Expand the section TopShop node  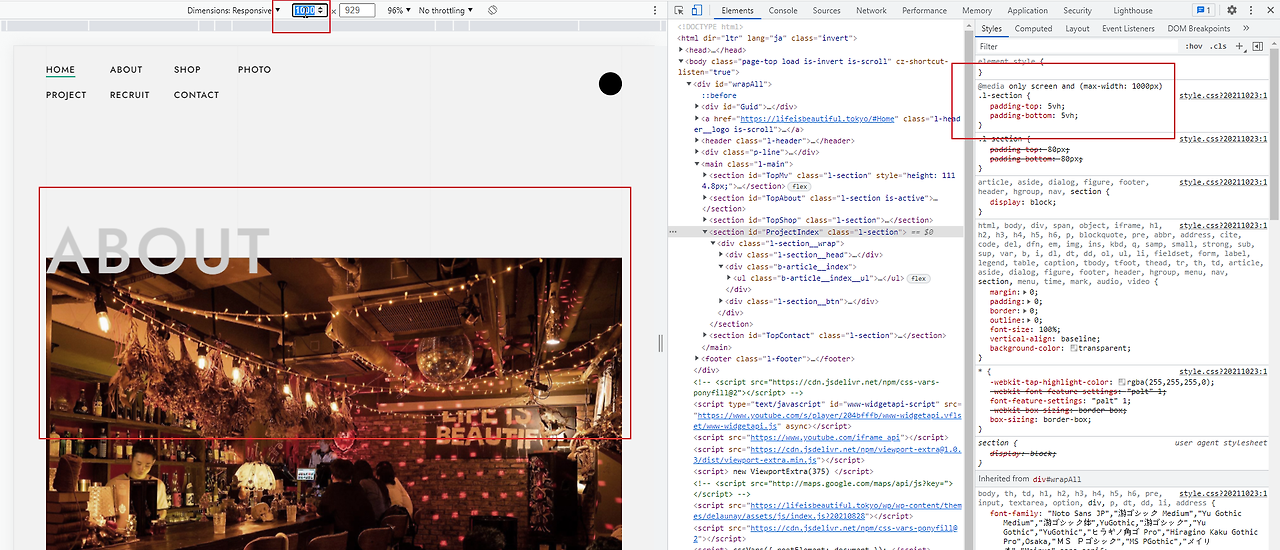coord(707,220)
